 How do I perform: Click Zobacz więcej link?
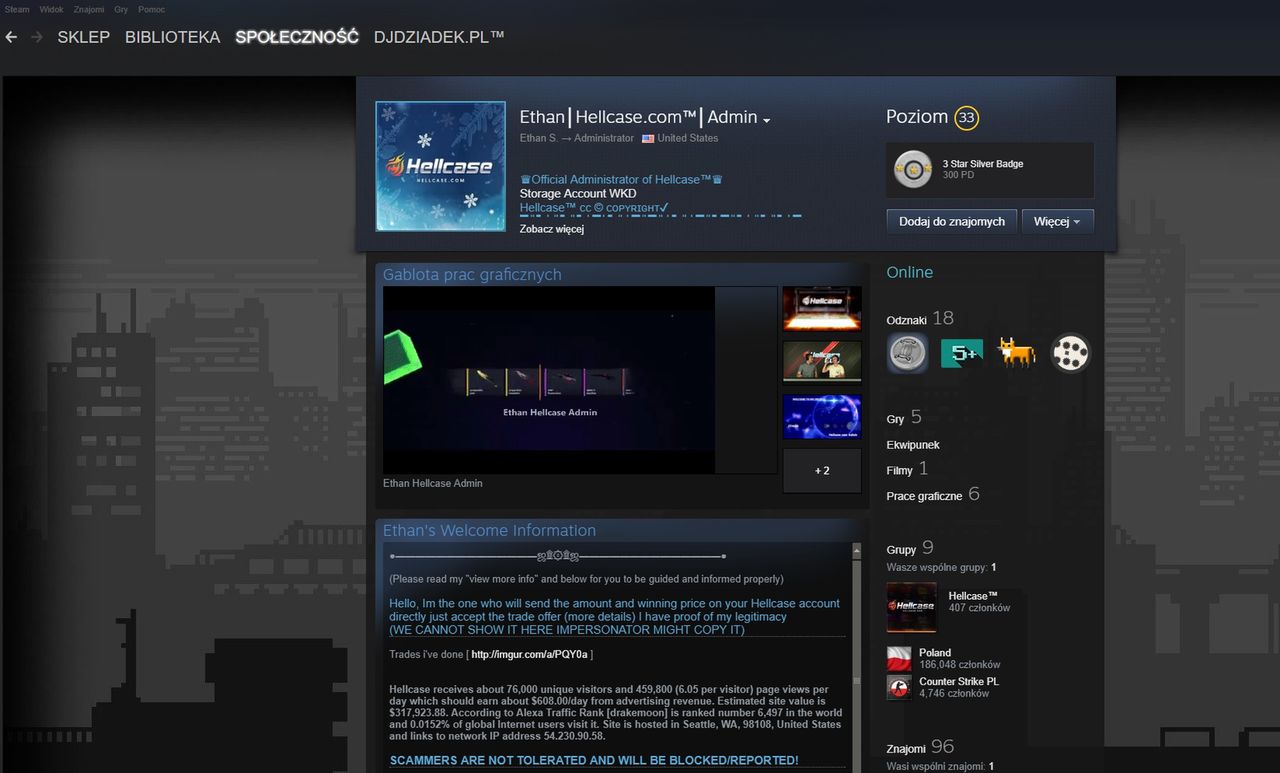point(551,229)
